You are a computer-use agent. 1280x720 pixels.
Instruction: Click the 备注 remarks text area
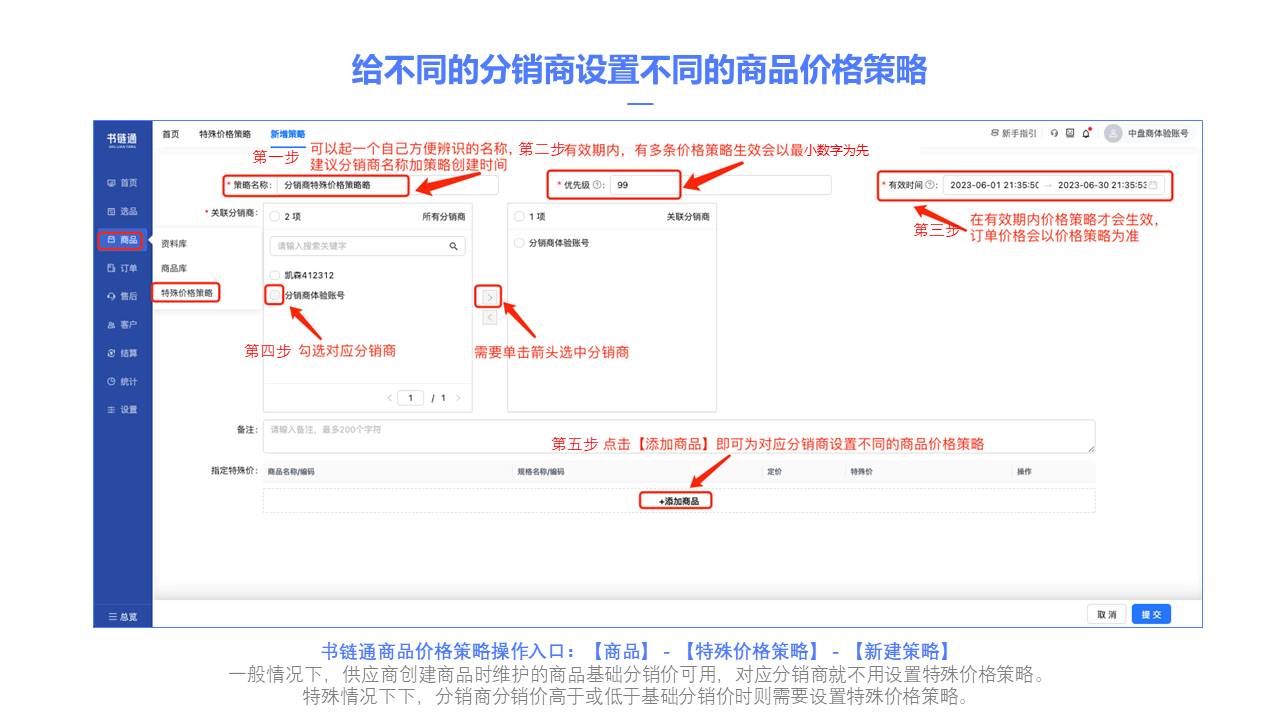(679, 436)
